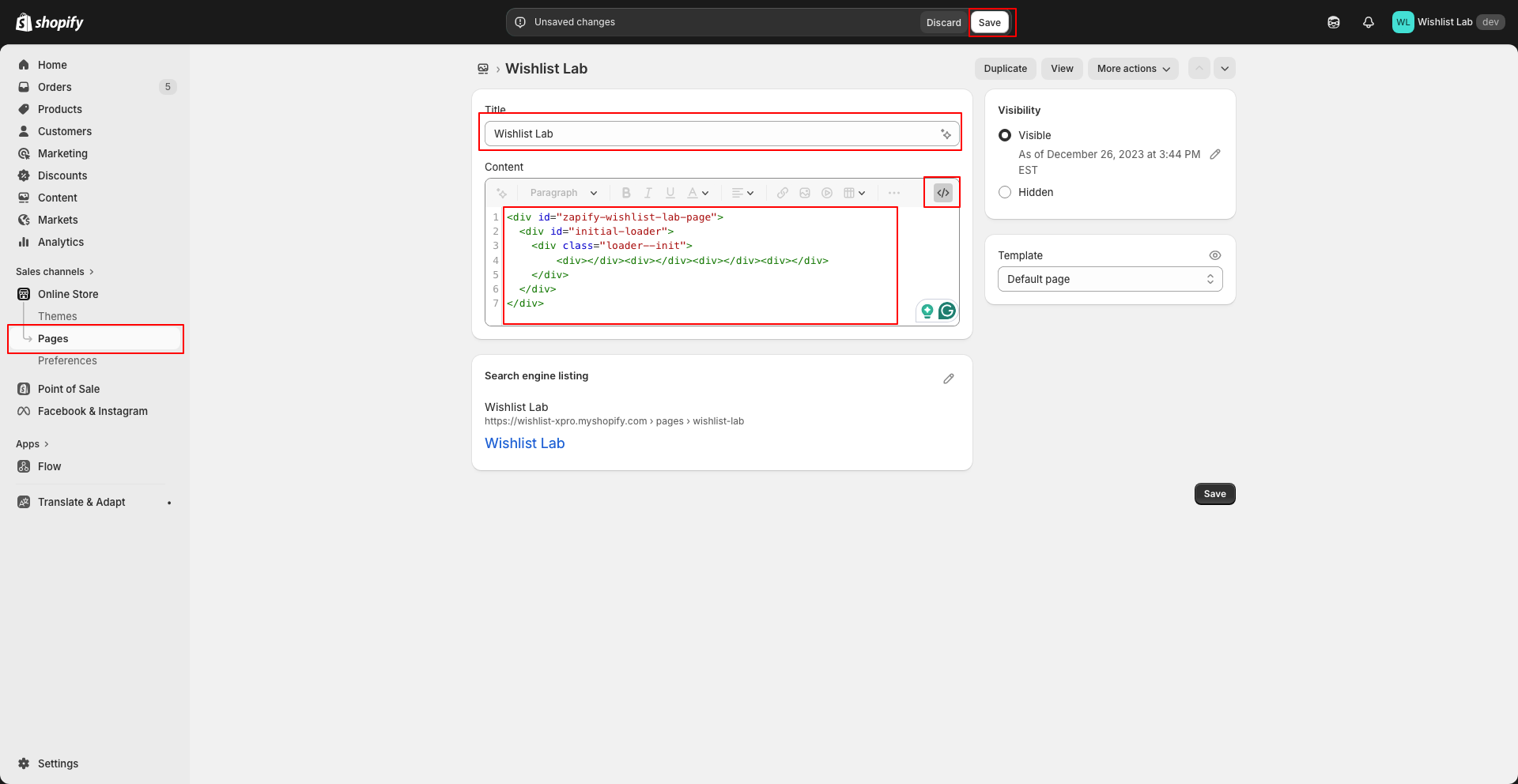Click the Facebook & Instagram Meta icon

[24, 411]
